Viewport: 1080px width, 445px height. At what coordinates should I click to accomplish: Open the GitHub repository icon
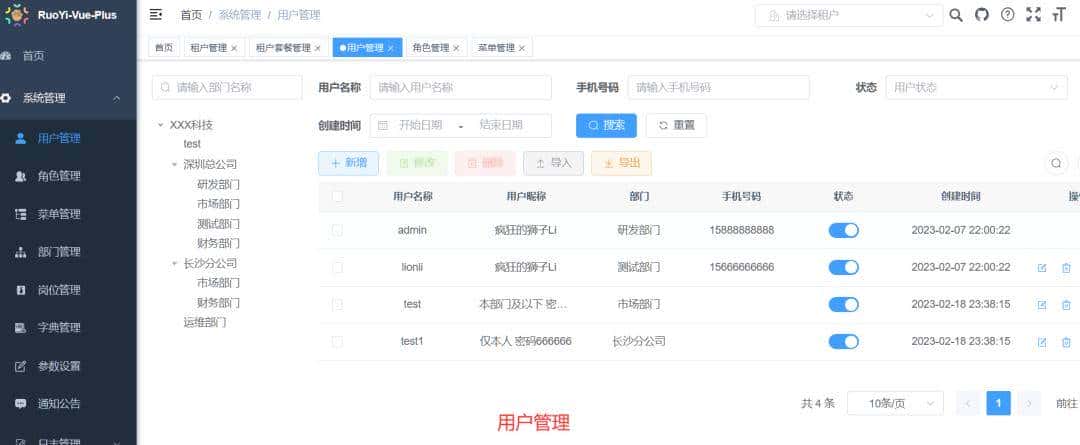pos(982,15)
